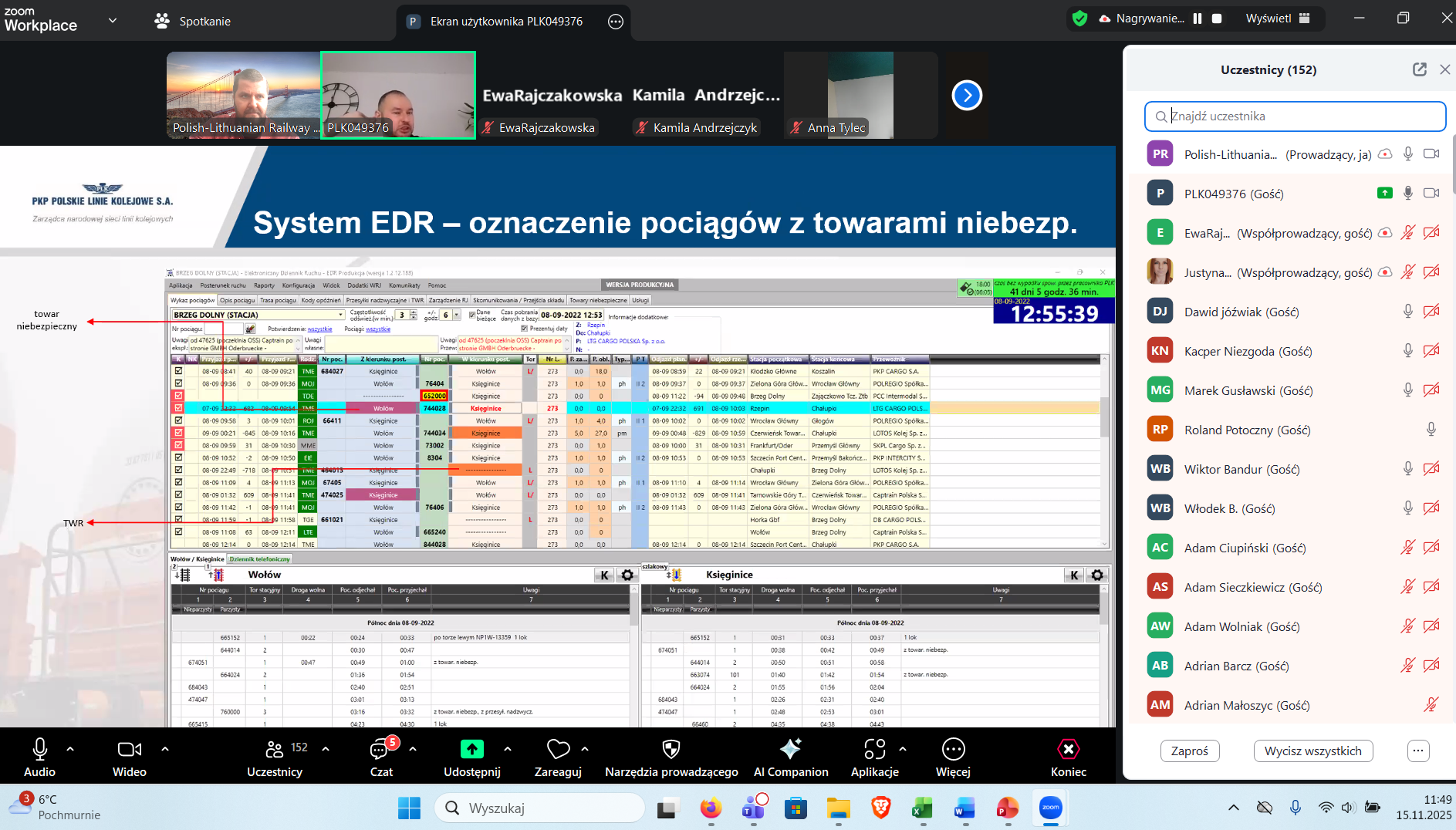Open the Czat chat icon
The height and width of the screenshot is (830, 1456).
click(x=380, y=749)
